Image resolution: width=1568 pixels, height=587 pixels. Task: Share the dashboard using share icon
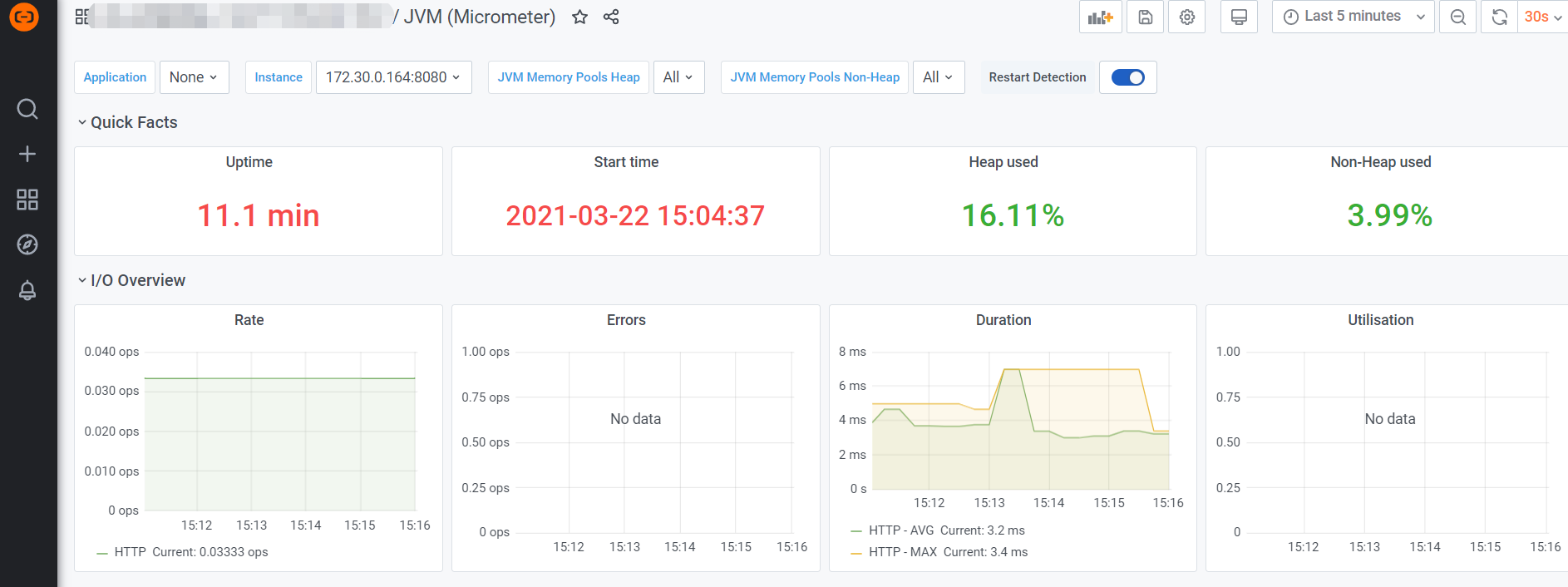pyautogui.click(x=611, y=17)
